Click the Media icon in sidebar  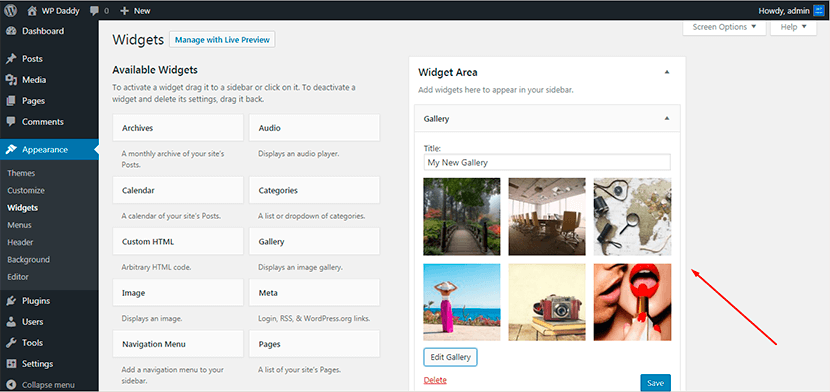click(11, 80)
